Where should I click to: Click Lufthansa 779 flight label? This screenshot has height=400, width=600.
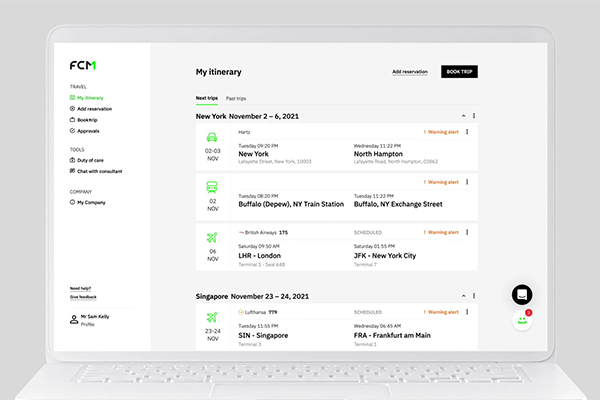(258, 312)
